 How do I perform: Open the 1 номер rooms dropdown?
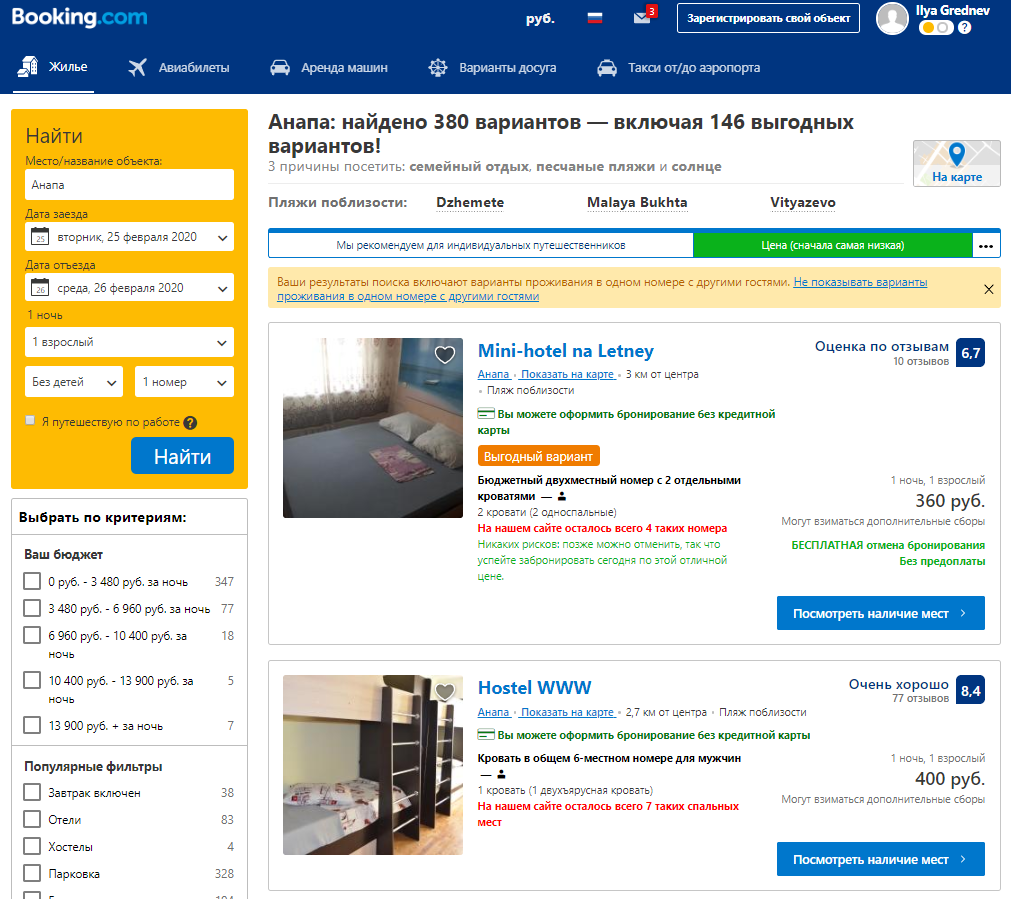click(184, 382)
